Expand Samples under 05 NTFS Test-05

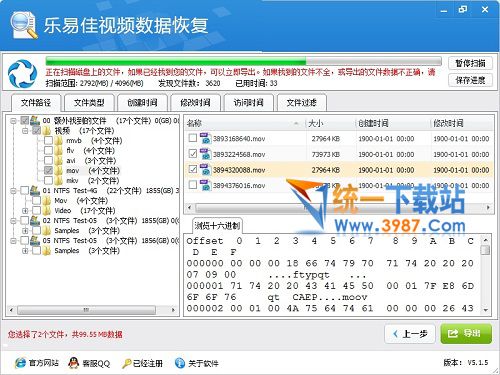(x=25, y=251)
